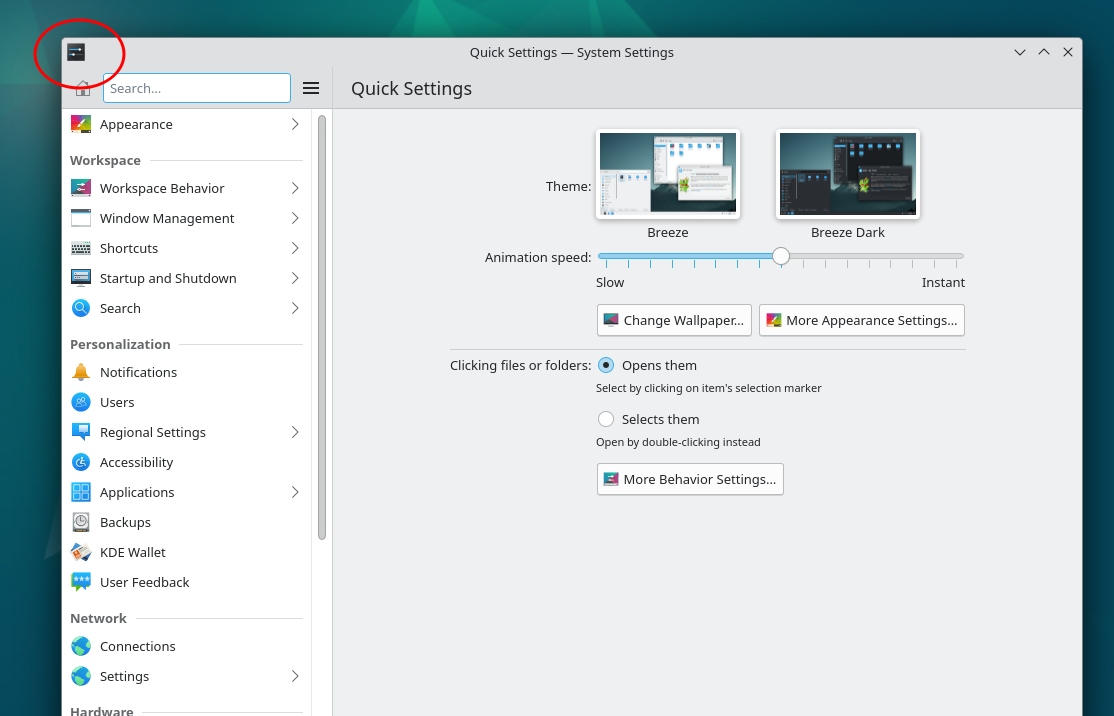Screen dimensions: 1114x716
Task: Click the network Settings globe icon
Action: point(81,676)
